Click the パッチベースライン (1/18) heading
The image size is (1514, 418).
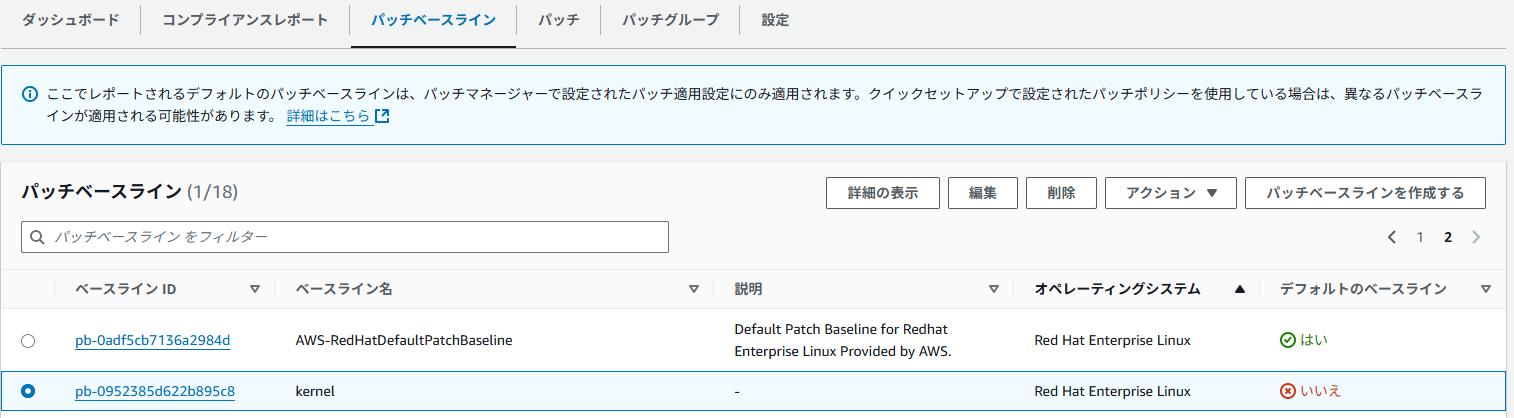point(129,191)
